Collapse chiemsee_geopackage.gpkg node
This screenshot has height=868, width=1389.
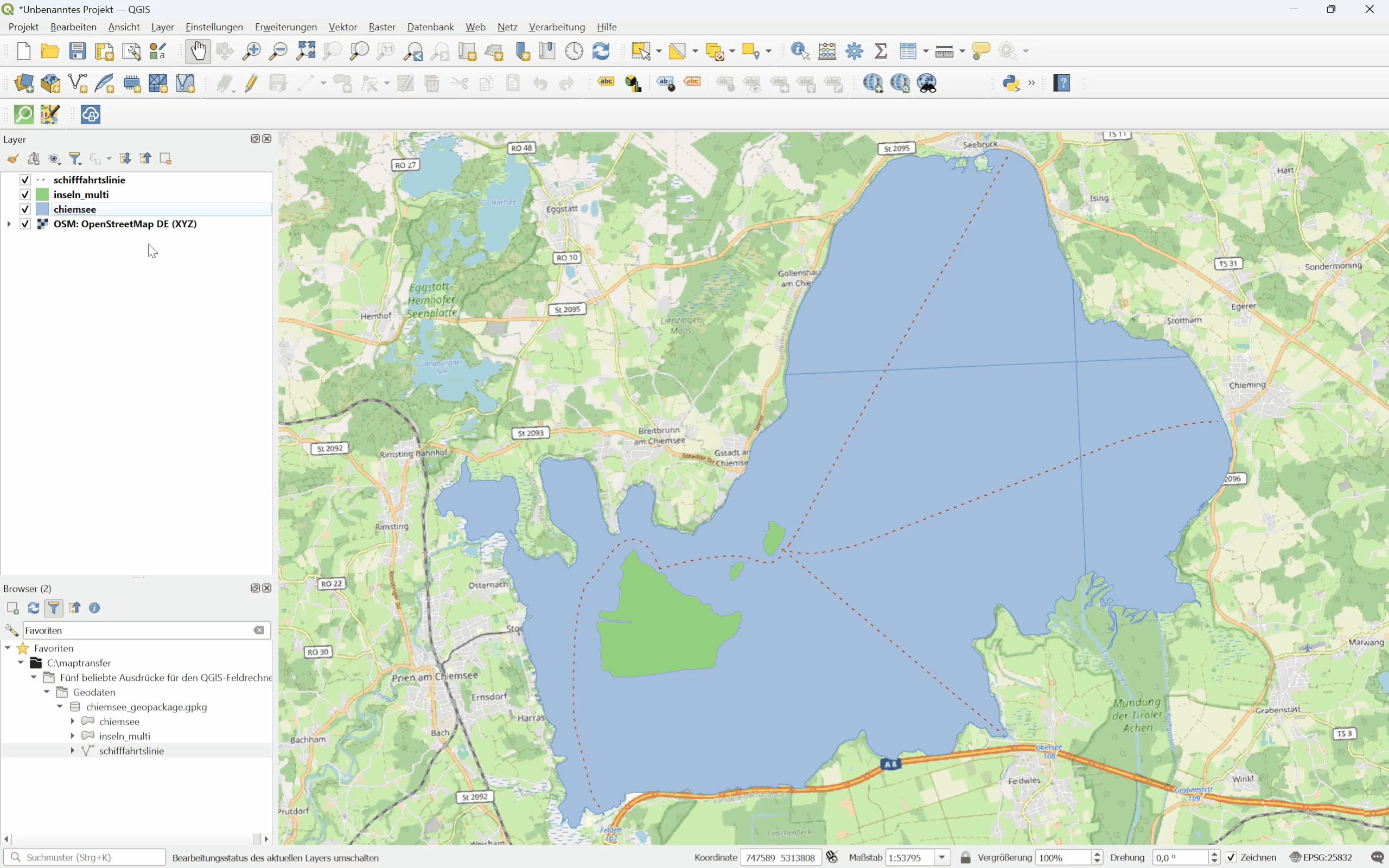tap(60, 707)
